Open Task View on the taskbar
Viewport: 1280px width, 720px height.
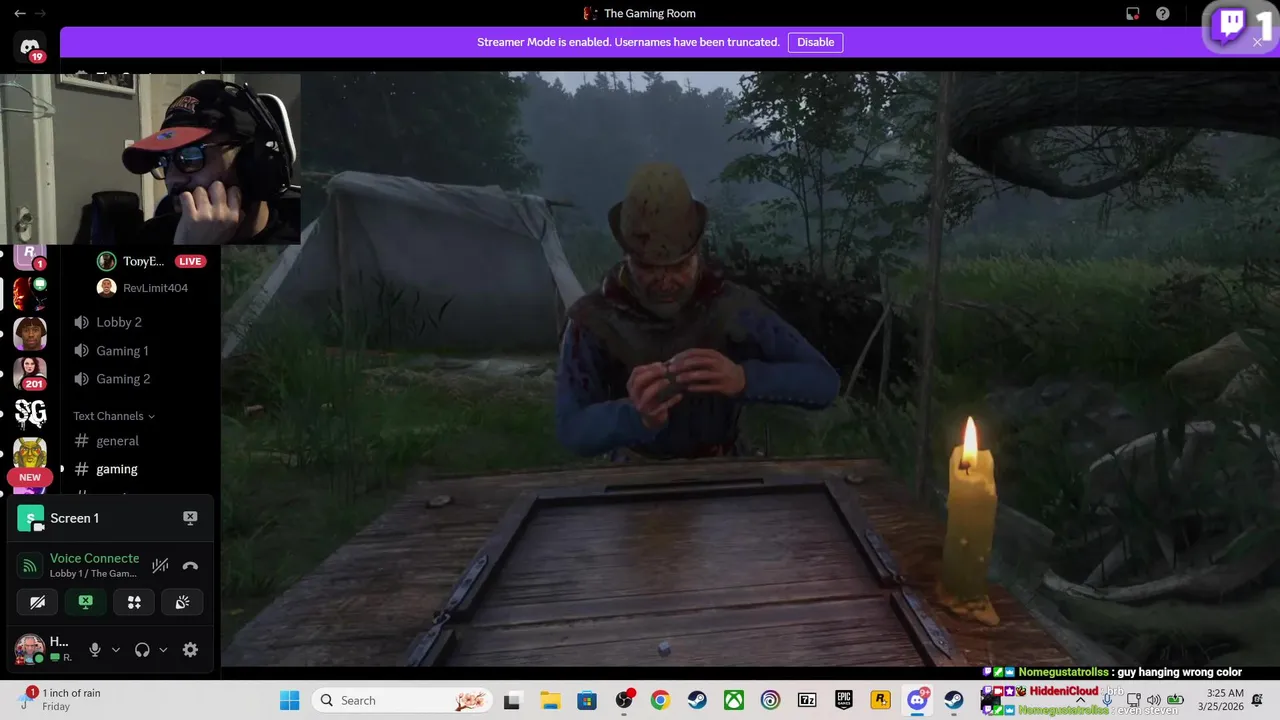click(x=512, y=700)
